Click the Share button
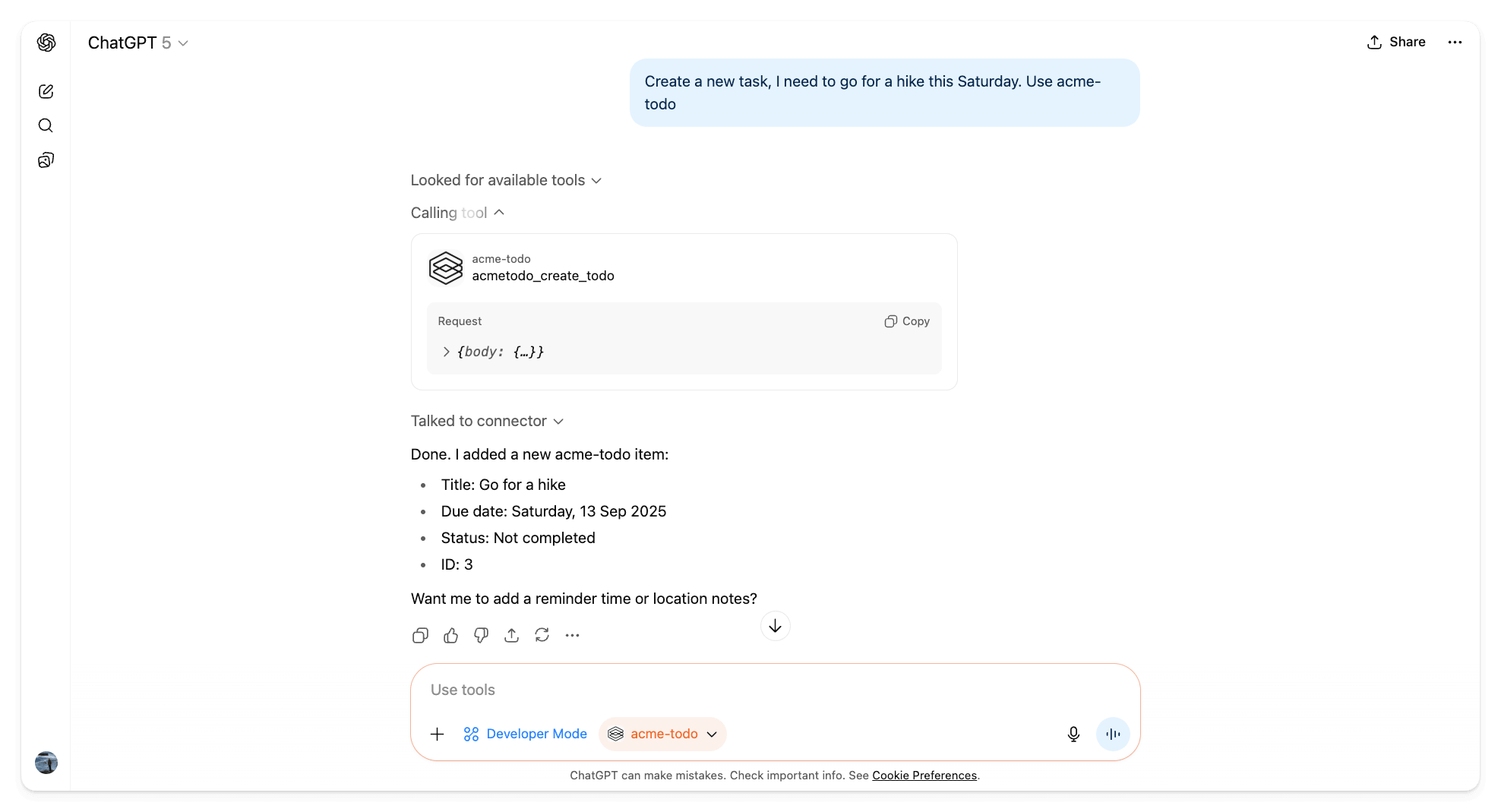The image size is (1501, 812). pos(1396,42)
